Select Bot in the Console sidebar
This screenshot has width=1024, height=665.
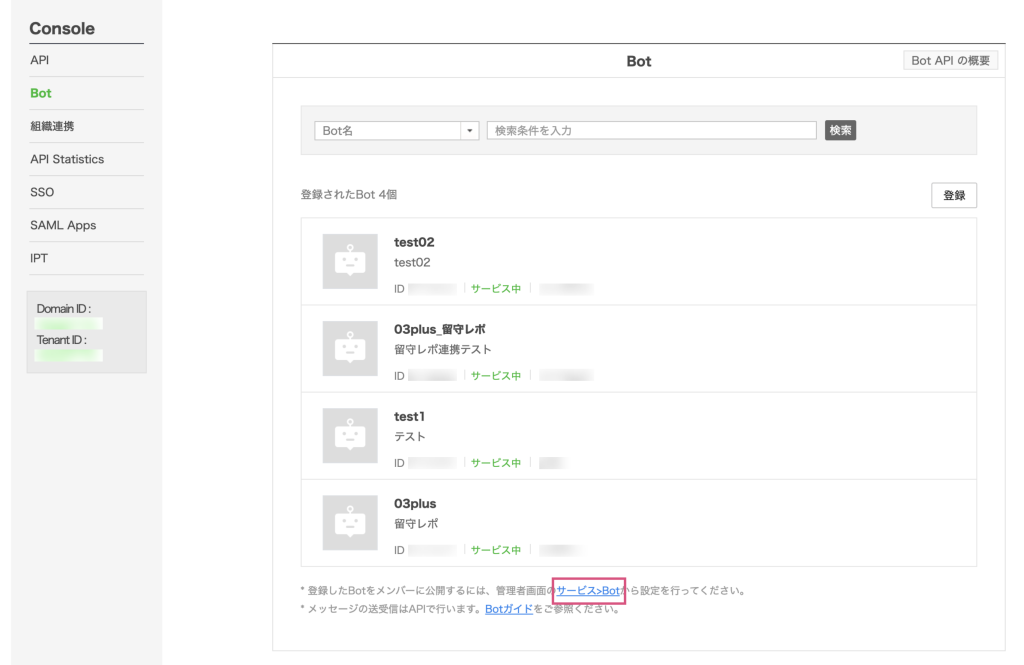point(41,93)
